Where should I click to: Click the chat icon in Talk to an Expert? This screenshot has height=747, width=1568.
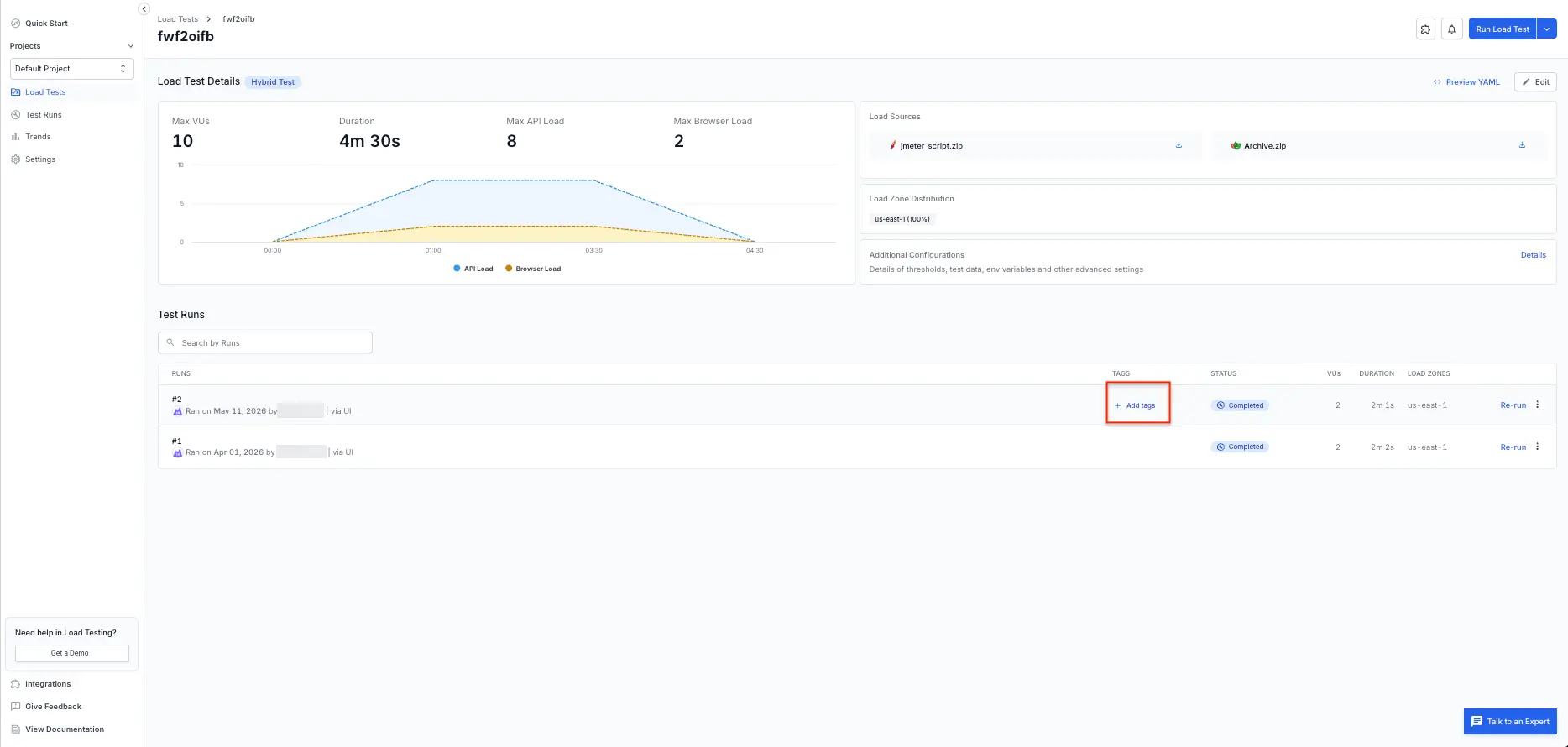point(1477,722)
